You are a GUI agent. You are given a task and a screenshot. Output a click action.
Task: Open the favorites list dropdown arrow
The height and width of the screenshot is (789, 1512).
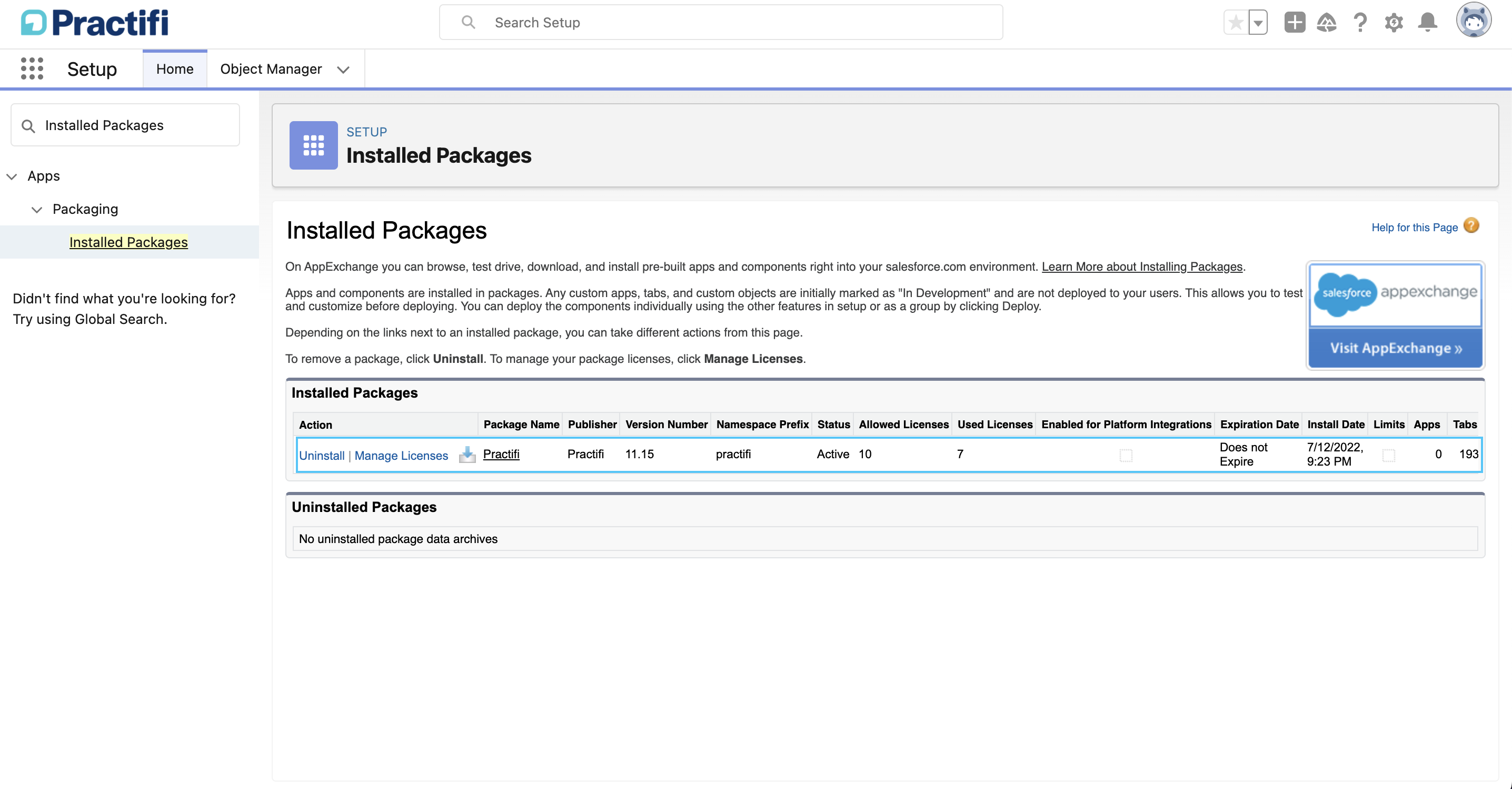coord(1258,23)
